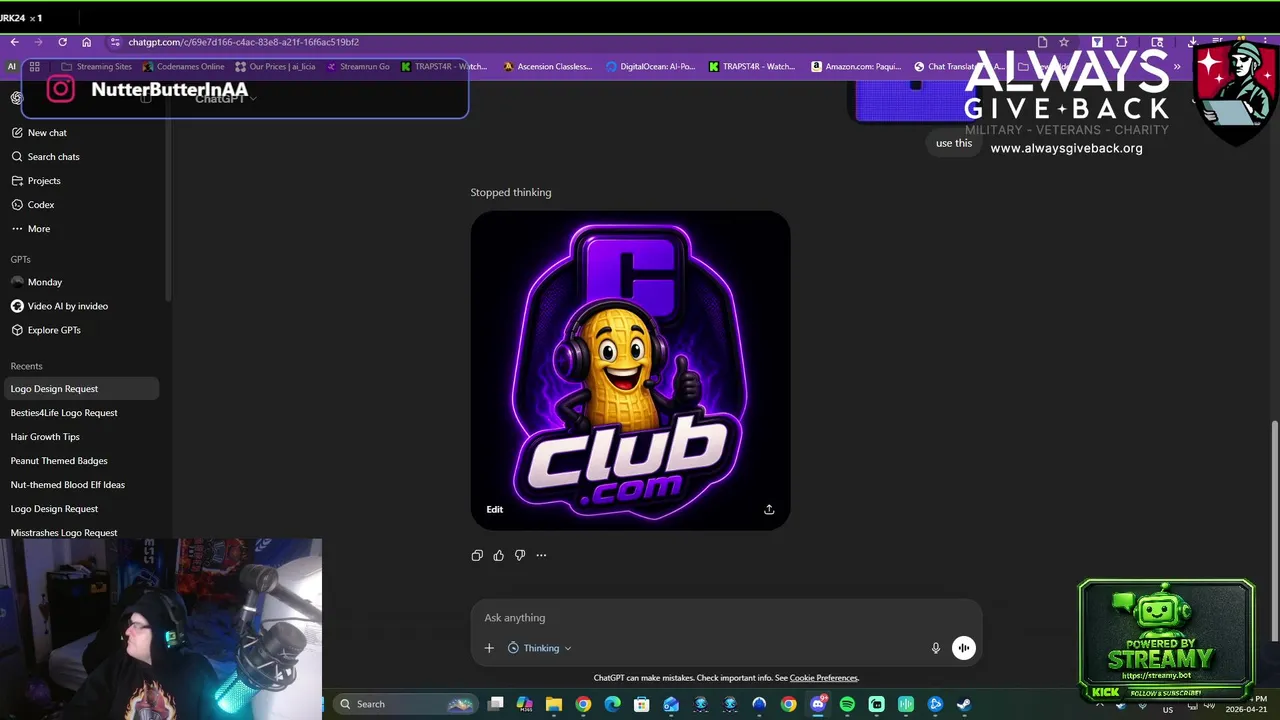This screenshot has width=1280, height=720.
Task: Open Task View from the taskbar
Action: 495,704
